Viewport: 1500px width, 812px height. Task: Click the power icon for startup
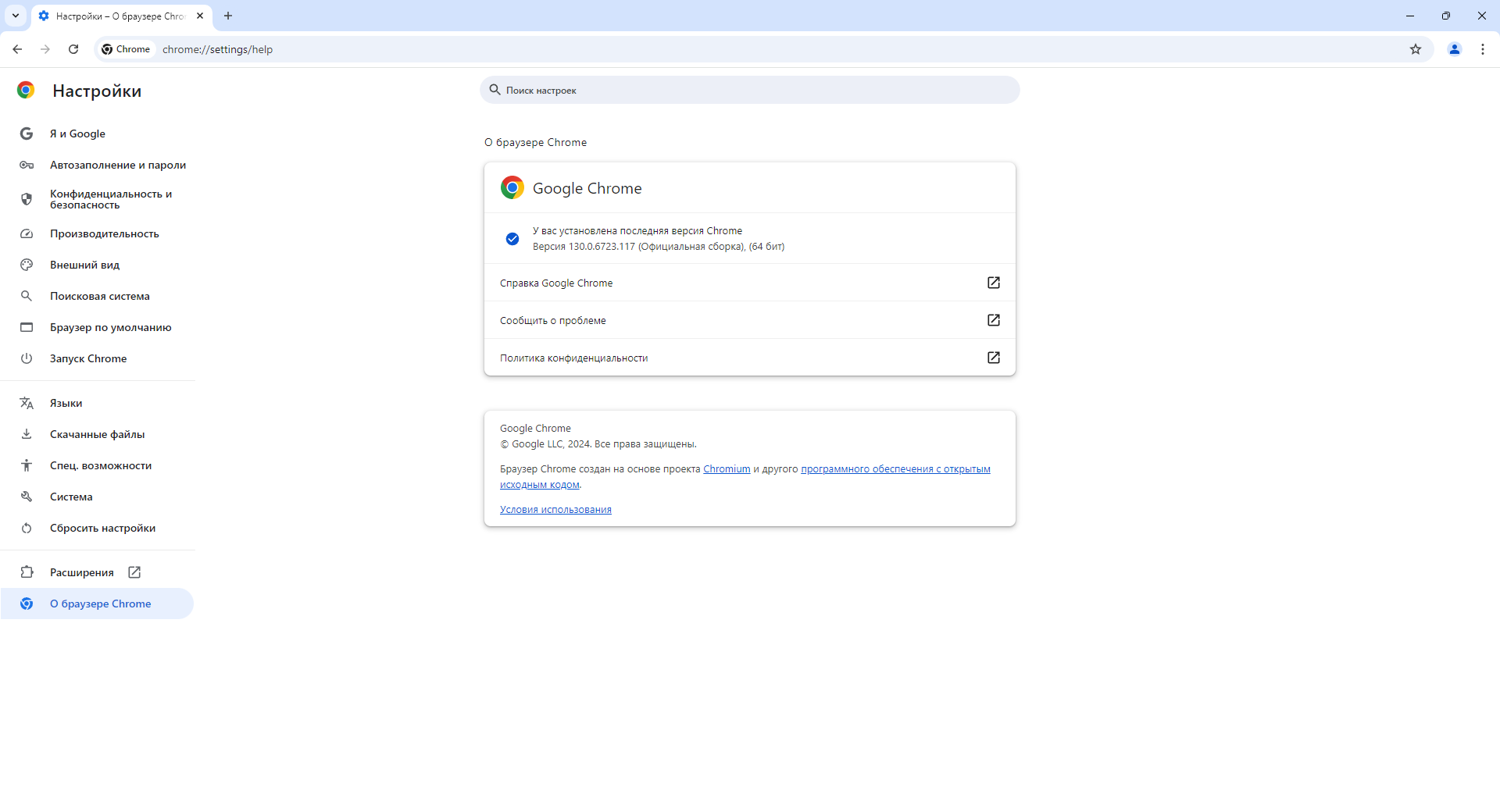(27, 358)
